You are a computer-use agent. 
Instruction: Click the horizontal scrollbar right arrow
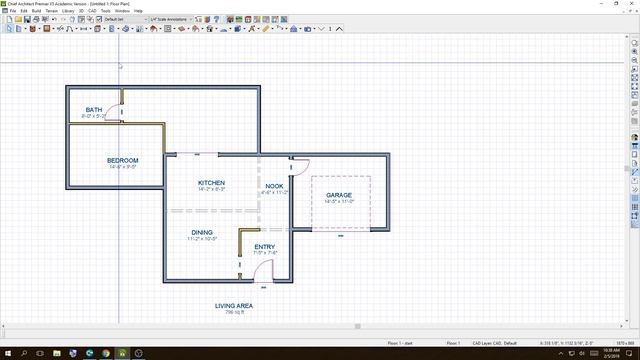click(622, 326)
